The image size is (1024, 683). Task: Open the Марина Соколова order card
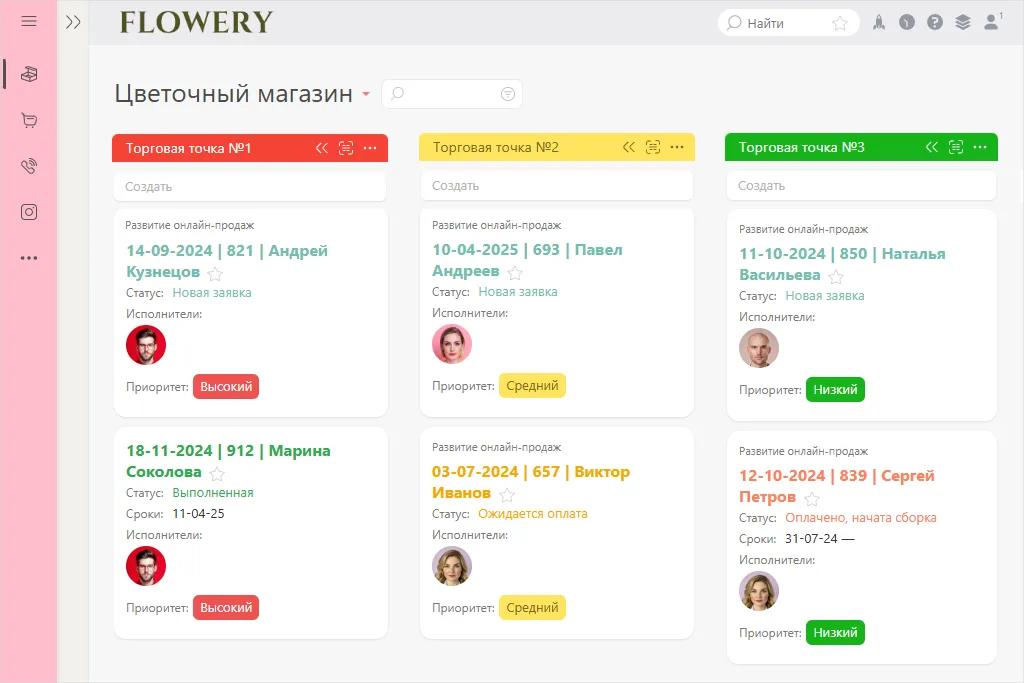coord(228,461)
